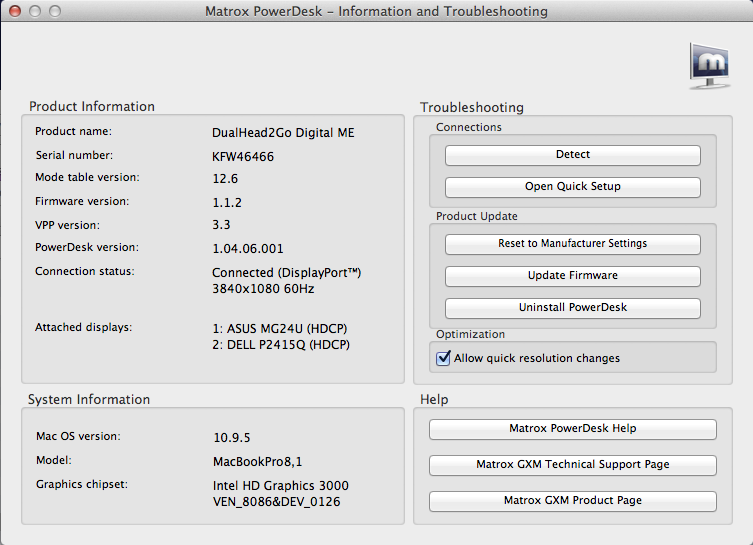Open Matrox GXM Product Page
Image resolution: width=753 pixels, height=545 pixels.
click(572, 501)
